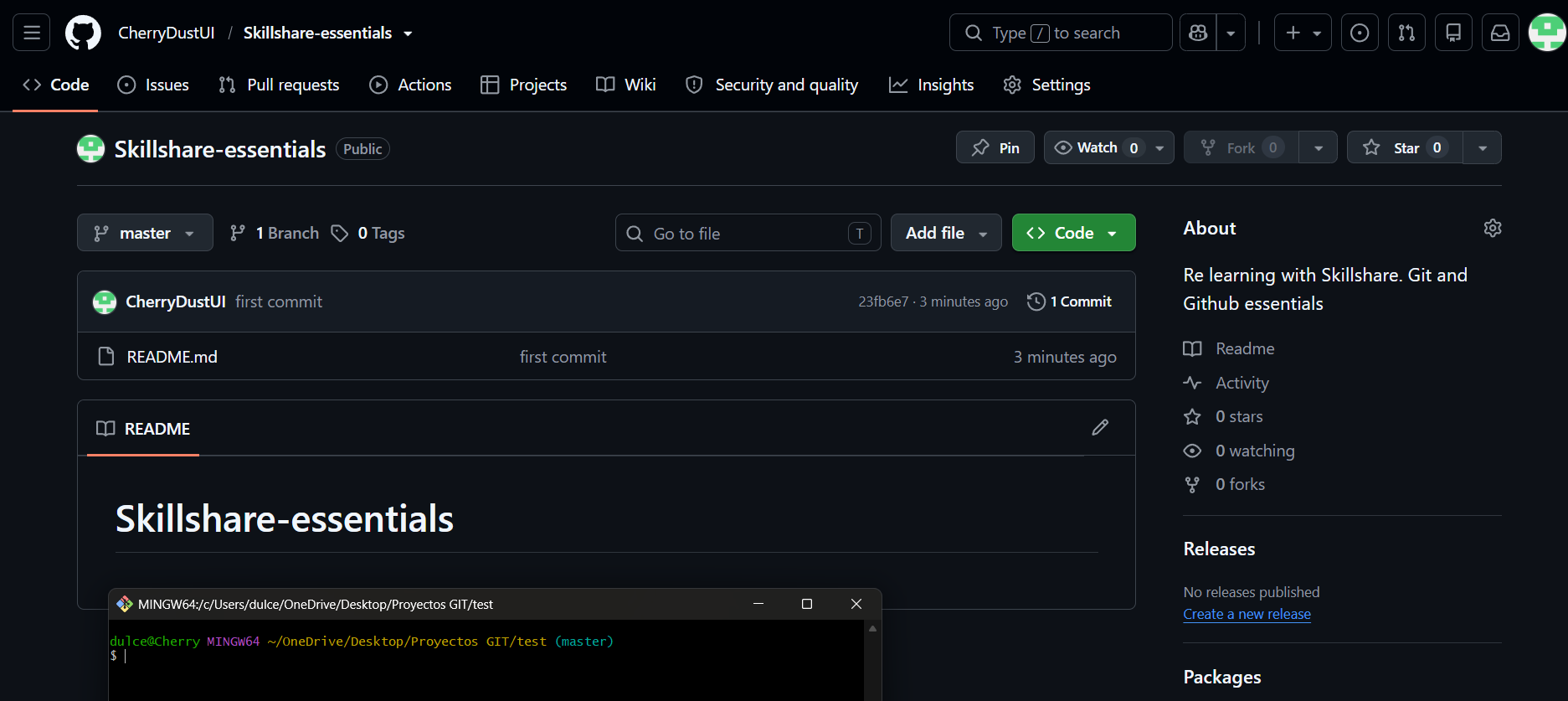
Task: Expand the Star lists dropdown
Action: (1483, 148)
